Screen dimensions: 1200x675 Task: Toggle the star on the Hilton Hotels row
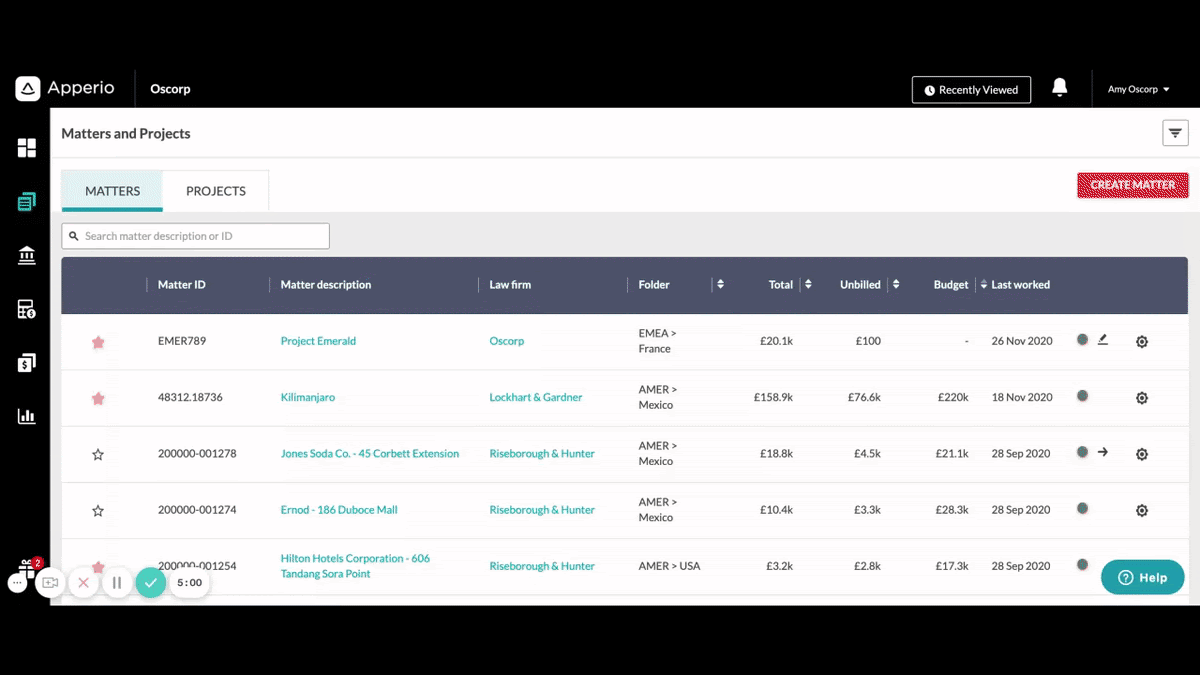[98, 566]
